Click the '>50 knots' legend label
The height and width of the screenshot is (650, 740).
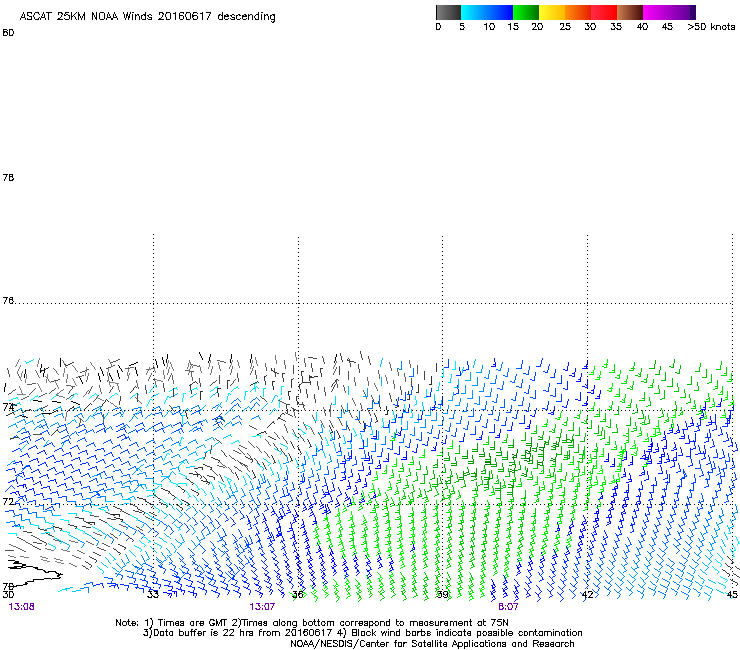[711, 27]
